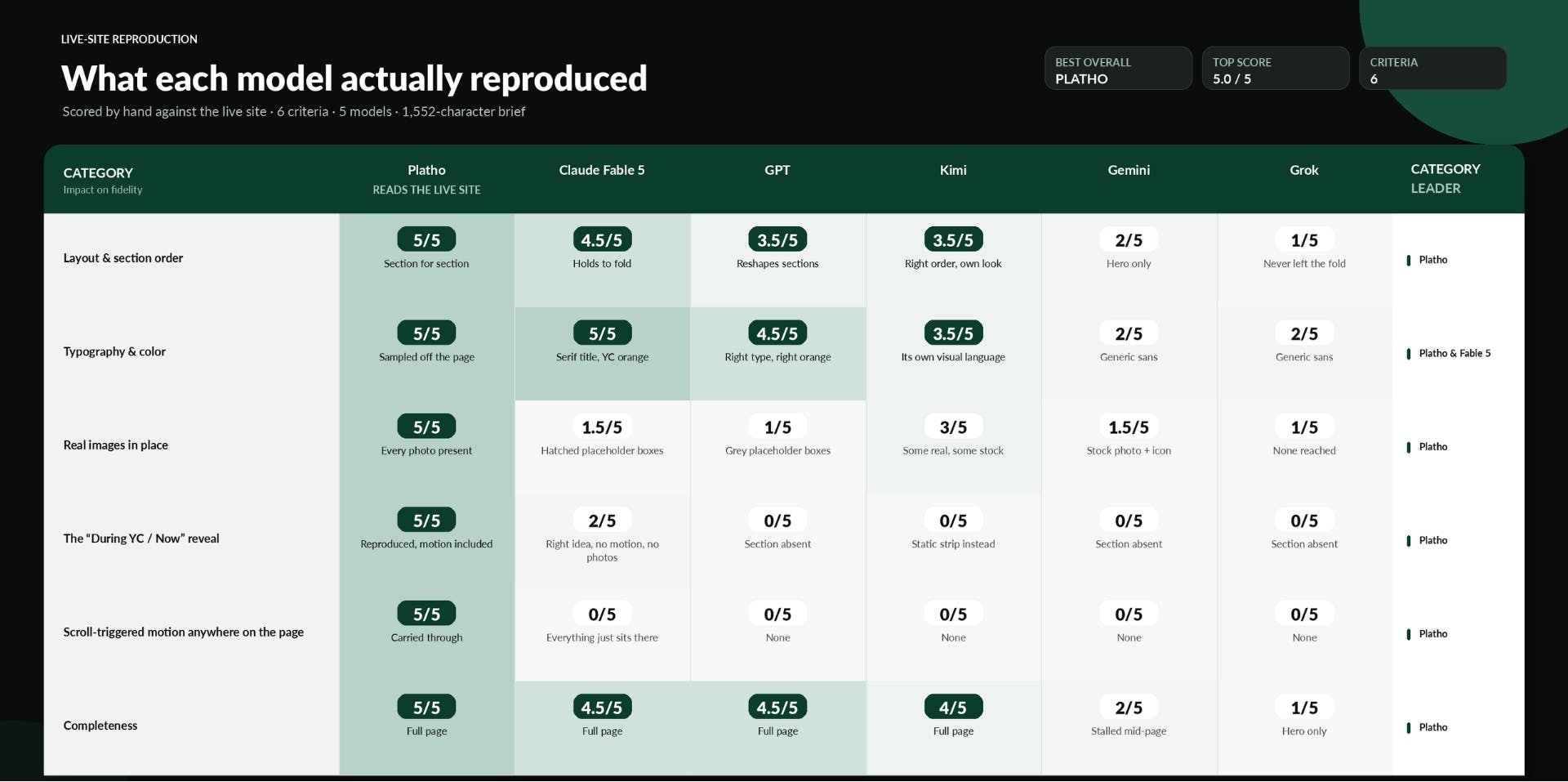1568x782 pixels.
Task: Click the 4.5/5 Completeness badge in GPT column
Action: pos(777,708)
